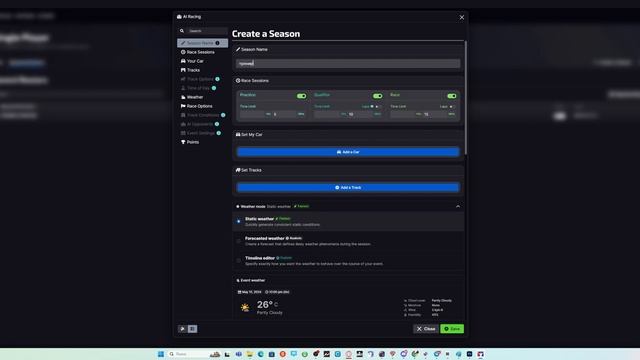
Task: Switch the Race Laps toggle
Action: point(451,107)
